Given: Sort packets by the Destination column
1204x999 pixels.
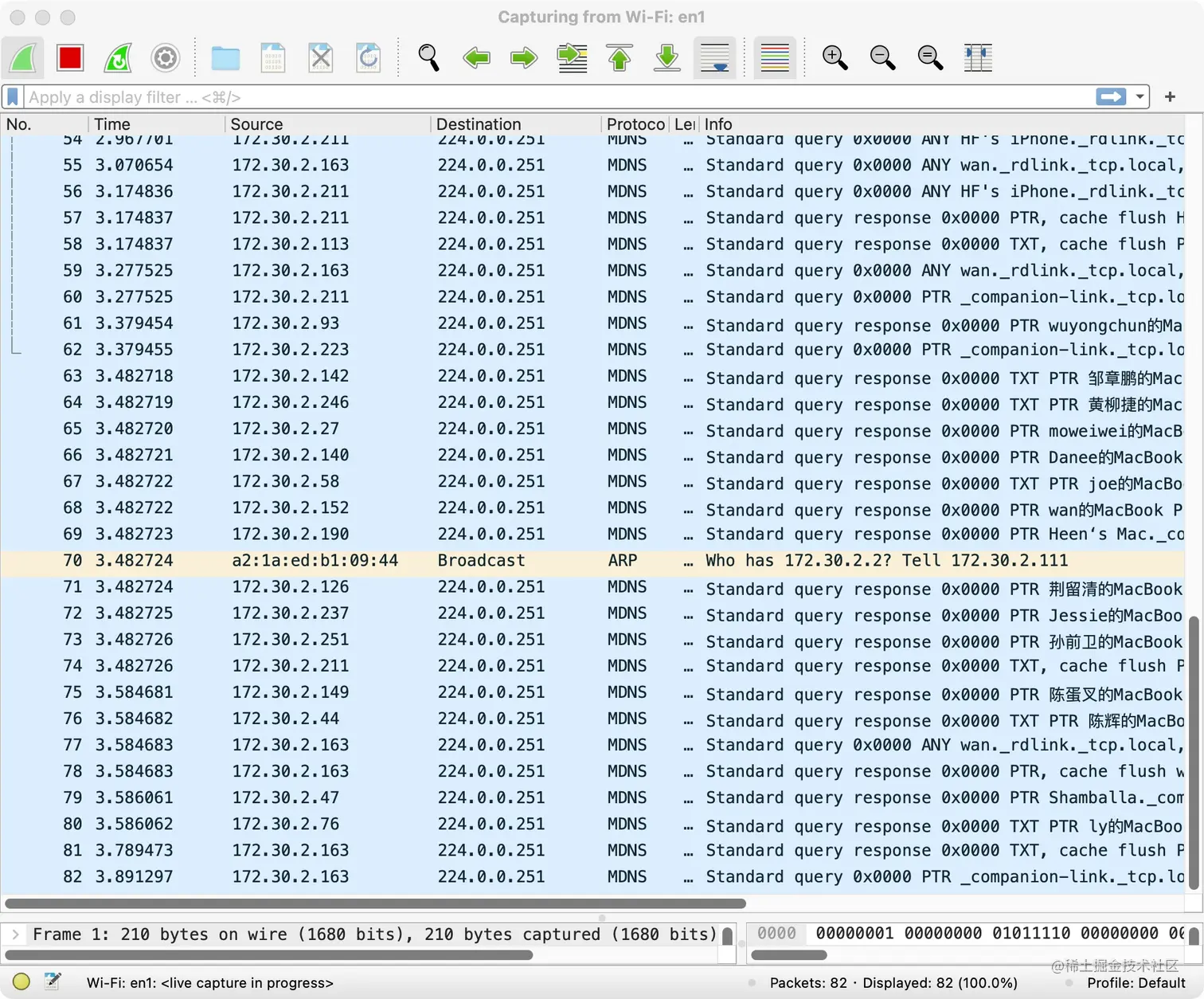Looking at the screenshot, I should click(516, 124).
